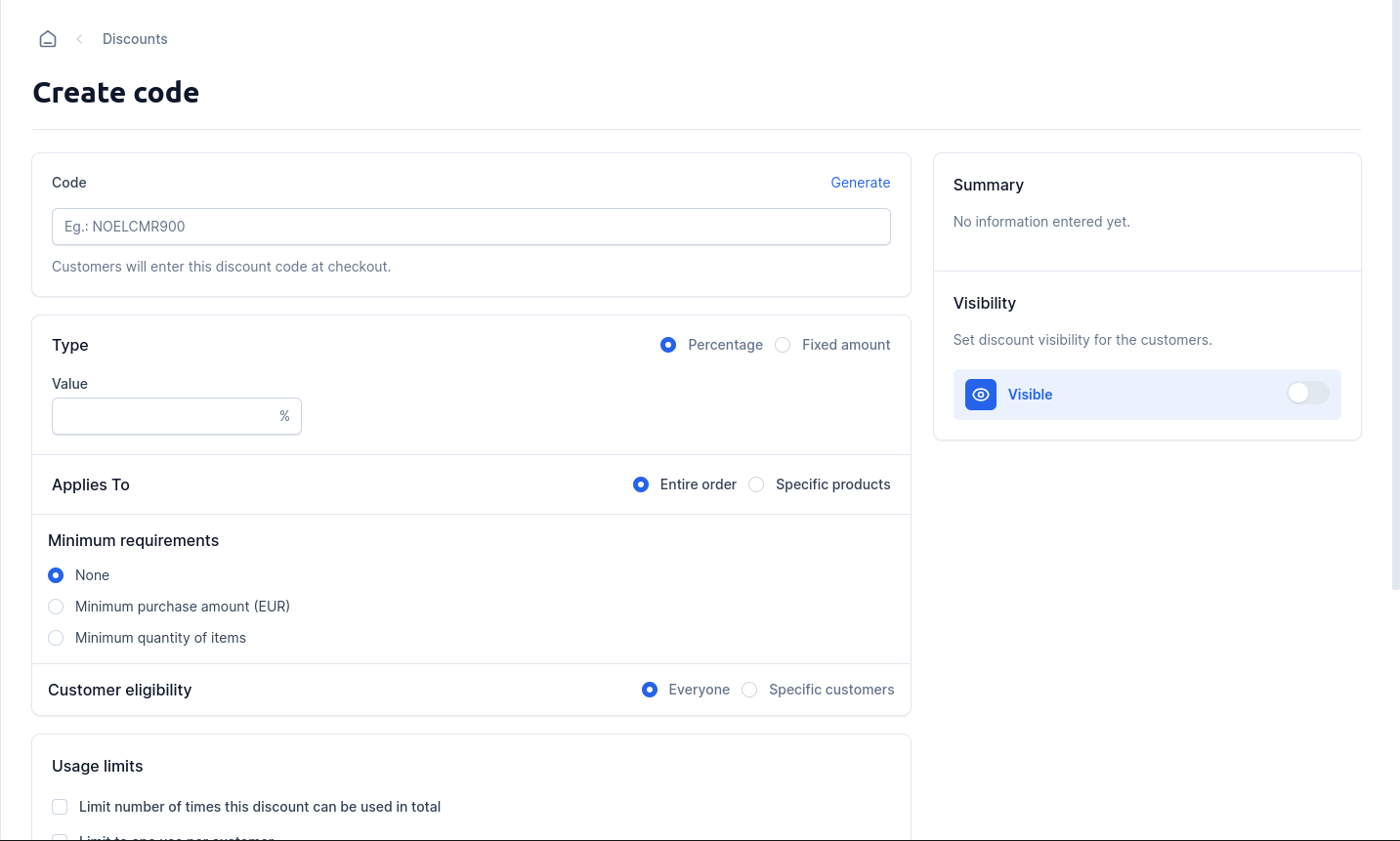This screenshot has width=1400, height=841.
Task: Set customer eligibility to Everyone
Action: click(x=650, y=690)
